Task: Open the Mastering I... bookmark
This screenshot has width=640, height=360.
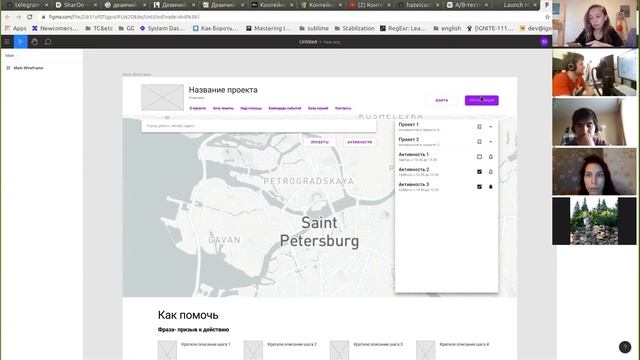Action: [x=268, y=28]
